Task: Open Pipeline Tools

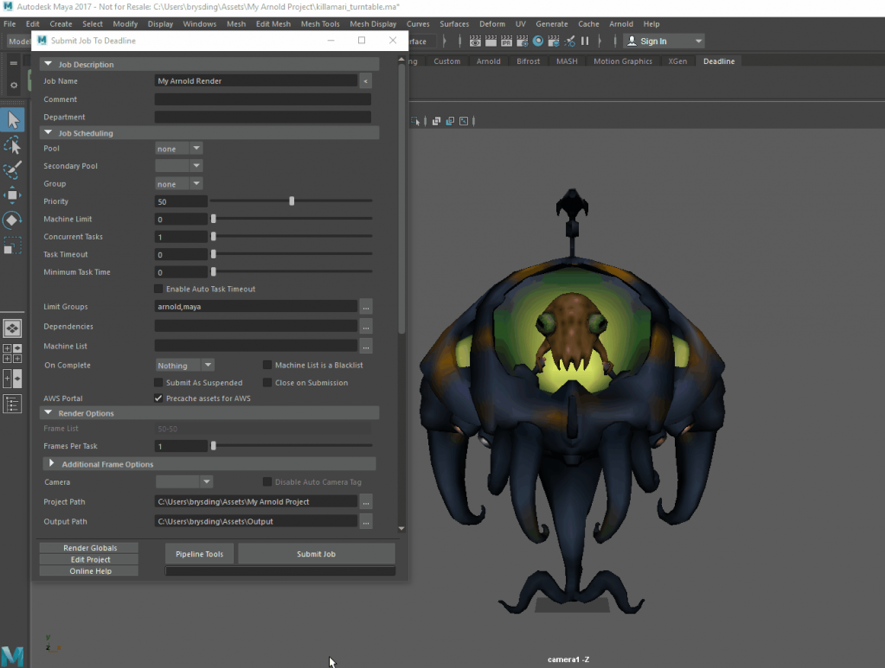Action: pyautogui.click(x=200, y=554)
